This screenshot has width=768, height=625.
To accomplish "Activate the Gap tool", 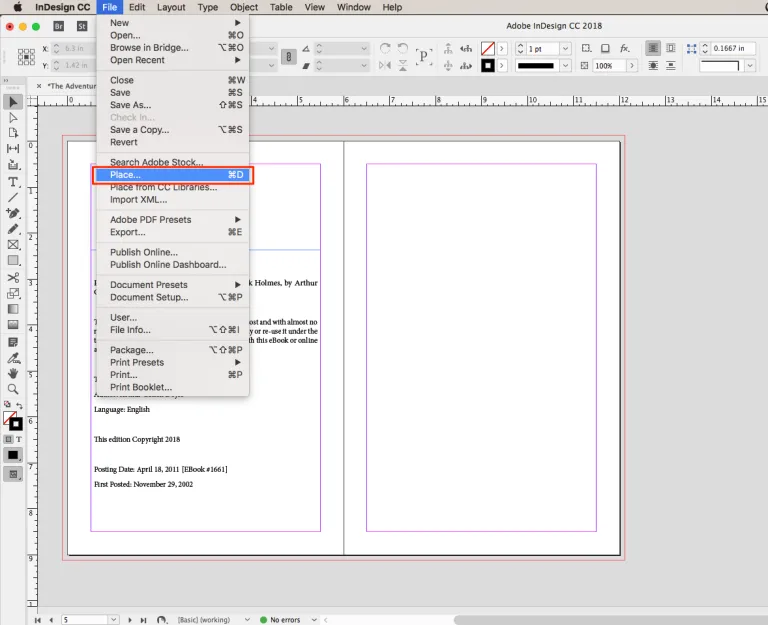I will coord(13,148).
